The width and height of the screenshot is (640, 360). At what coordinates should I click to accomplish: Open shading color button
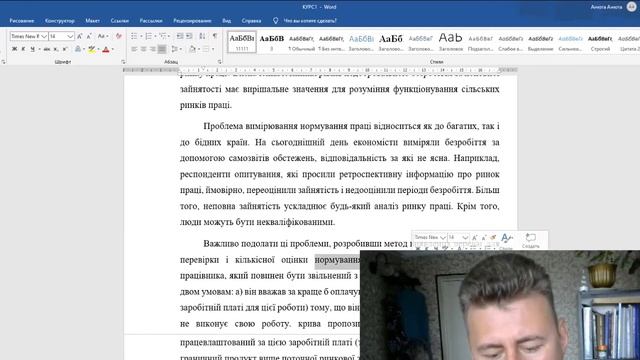(x=192, y=49)
